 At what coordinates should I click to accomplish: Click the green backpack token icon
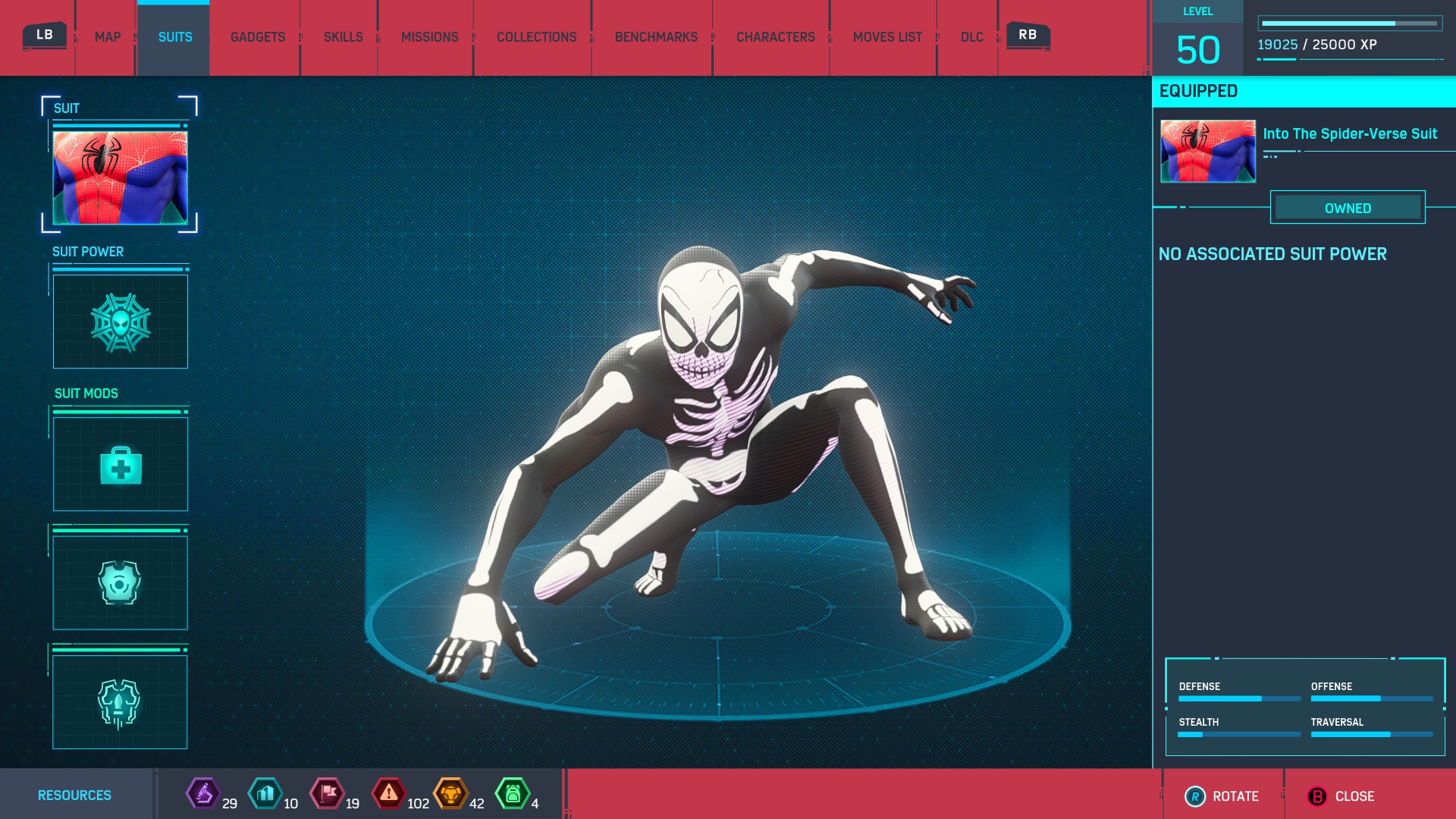[513, 794]
